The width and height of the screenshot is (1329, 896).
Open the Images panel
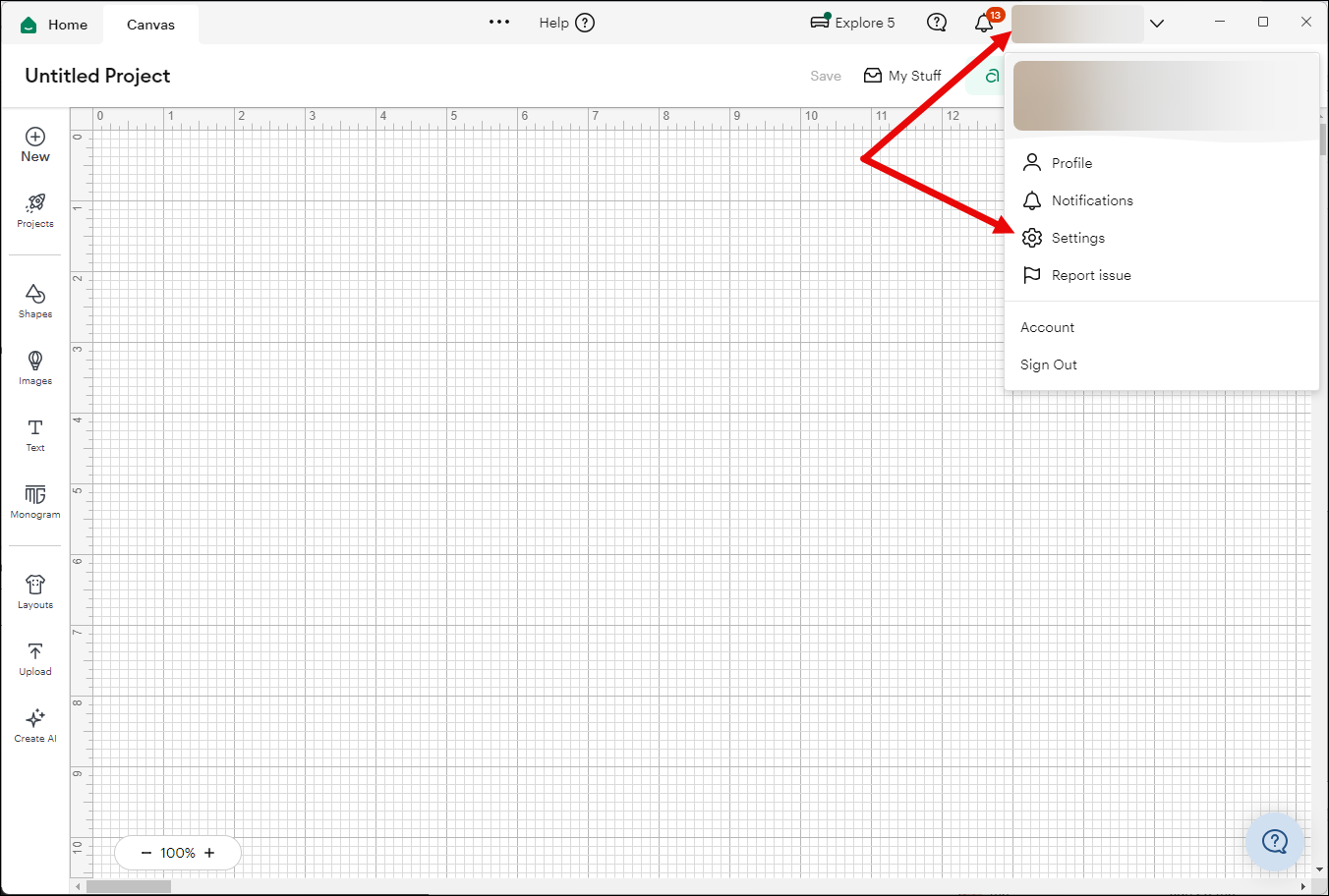[x=34, y=366]
